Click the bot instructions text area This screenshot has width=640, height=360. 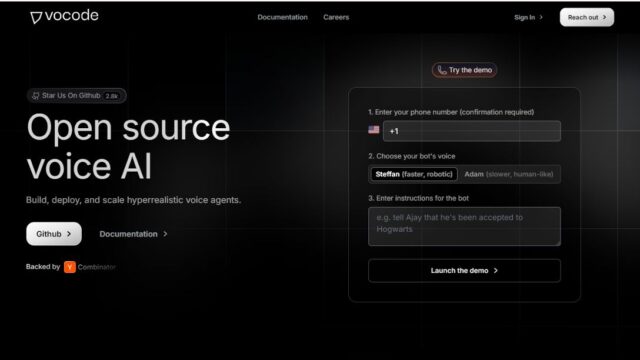pyautogui.click(x=464, y=227)
